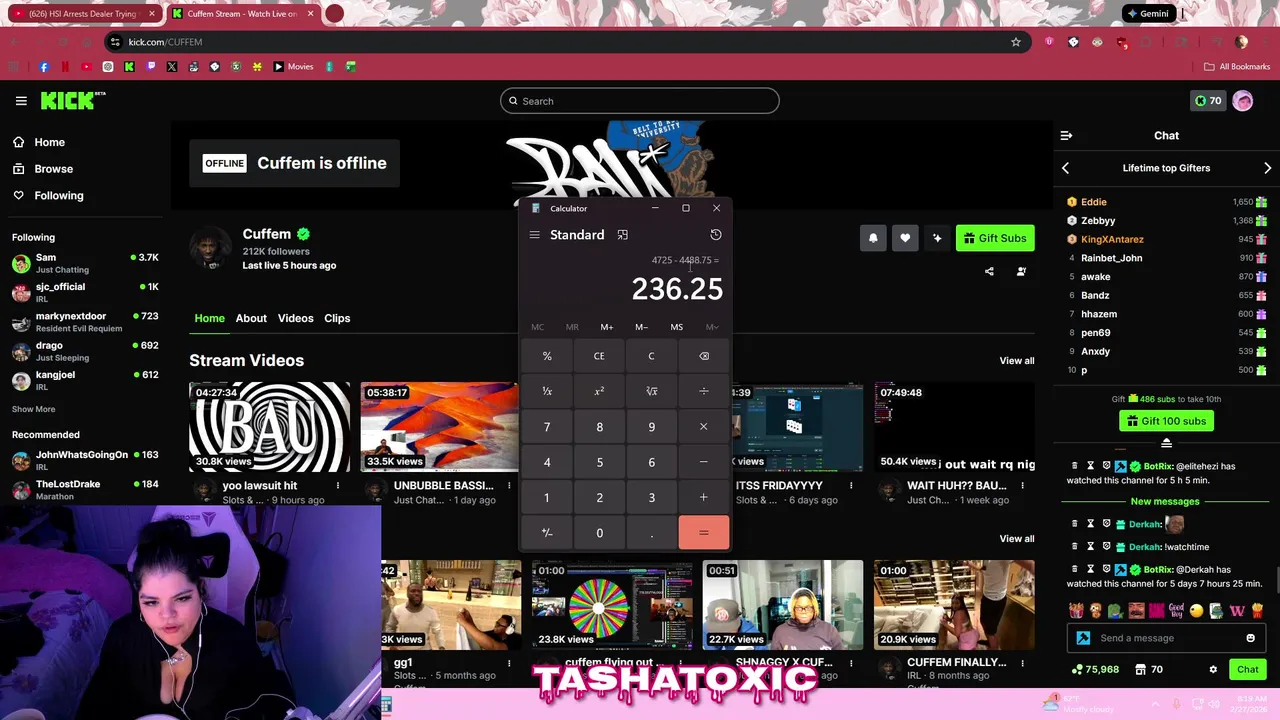Toggle follow heart button
Image resolution: width=1280 pixels, height=720 pixels.
point(905,238)
